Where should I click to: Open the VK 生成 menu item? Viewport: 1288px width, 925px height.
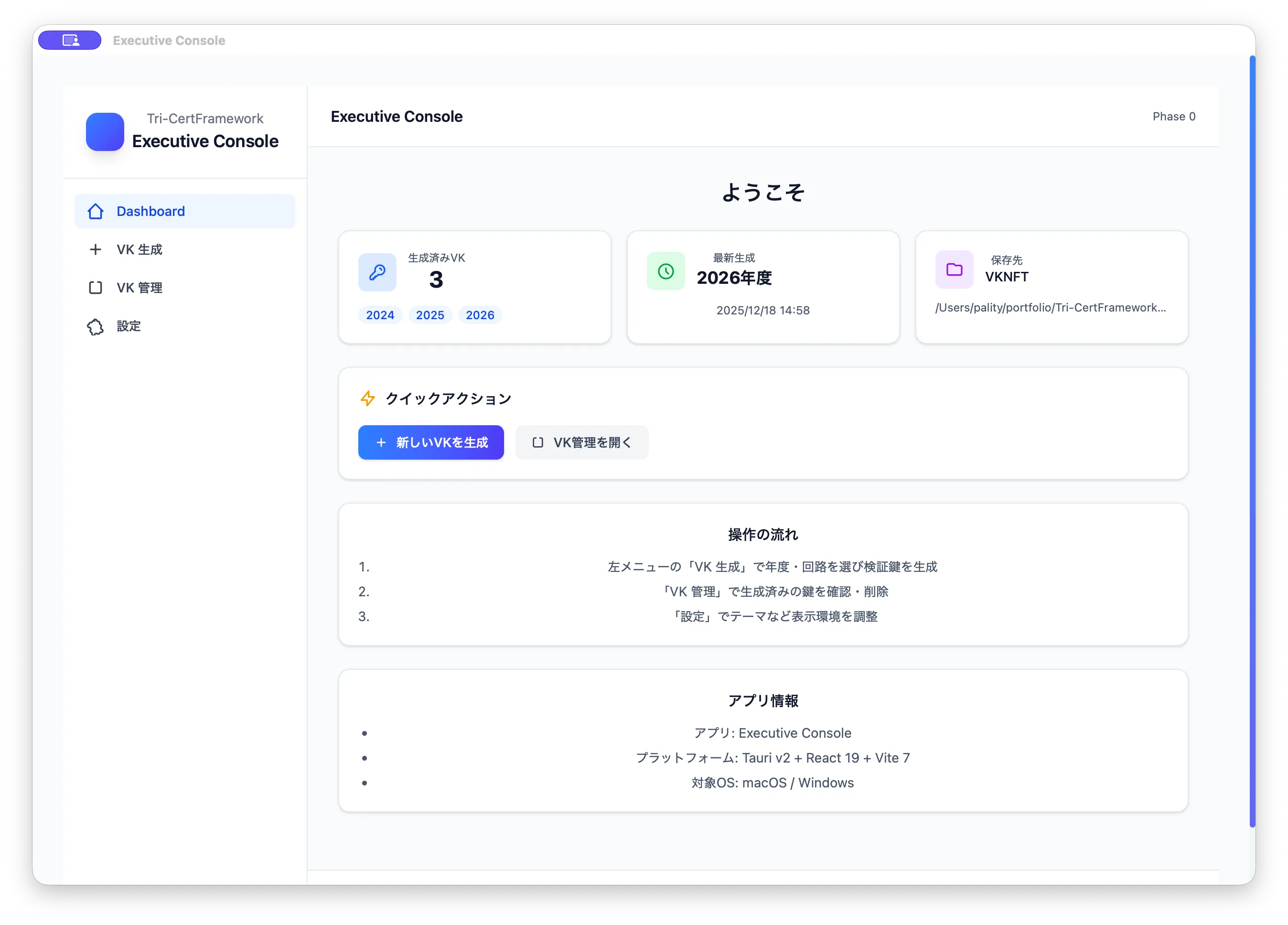[x=139, y=249]
